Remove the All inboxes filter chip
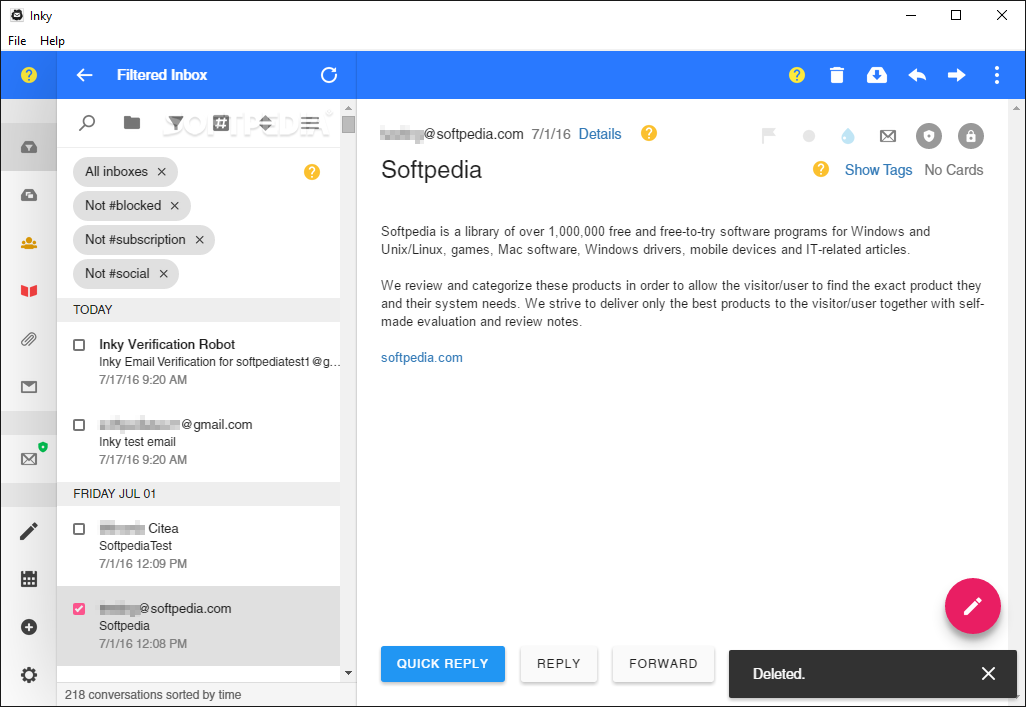The image size is (1026, 707). tap(162, 172)
